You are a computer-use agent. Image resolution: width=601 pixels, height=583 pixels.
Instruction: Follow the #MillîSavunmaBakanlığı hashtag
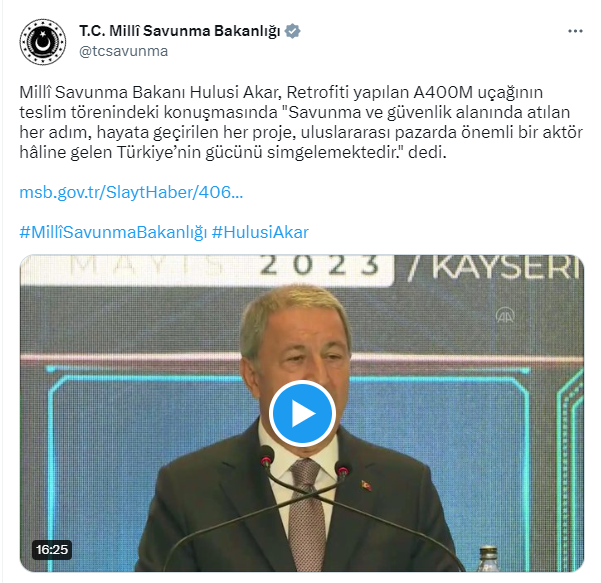pyautogui.click(x=113, y=232)
